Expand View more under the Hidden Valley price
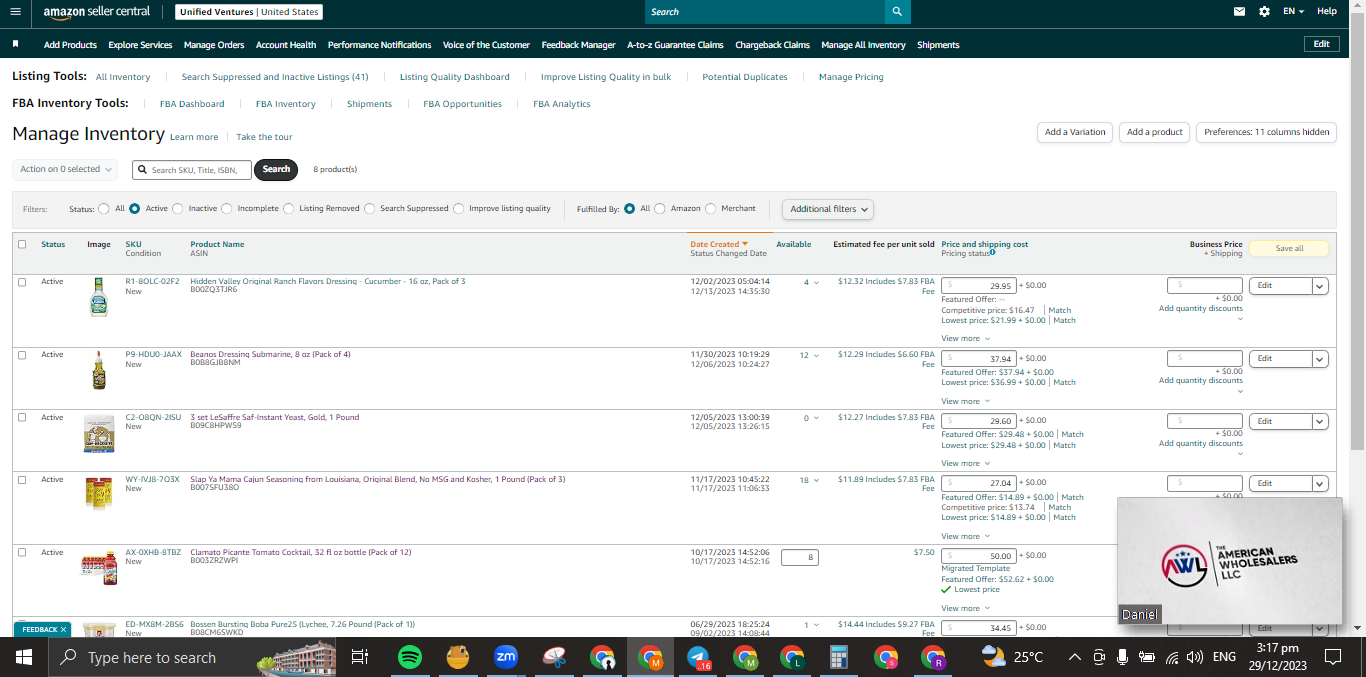 point(965,339)
